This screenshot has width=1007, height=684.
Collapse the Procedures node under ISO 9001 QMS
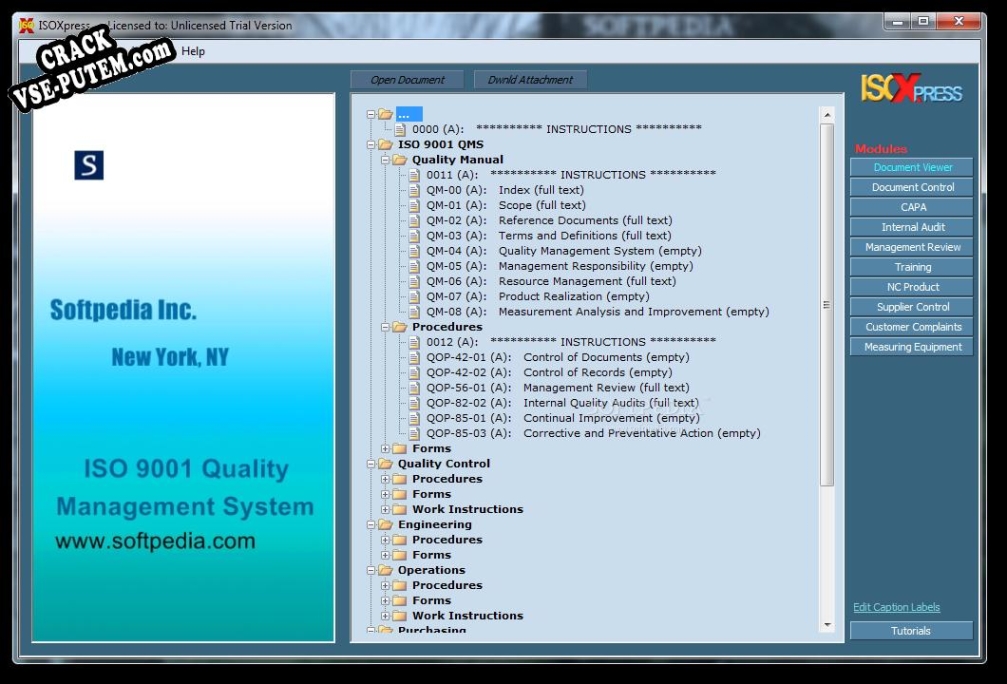pos(385,327)
